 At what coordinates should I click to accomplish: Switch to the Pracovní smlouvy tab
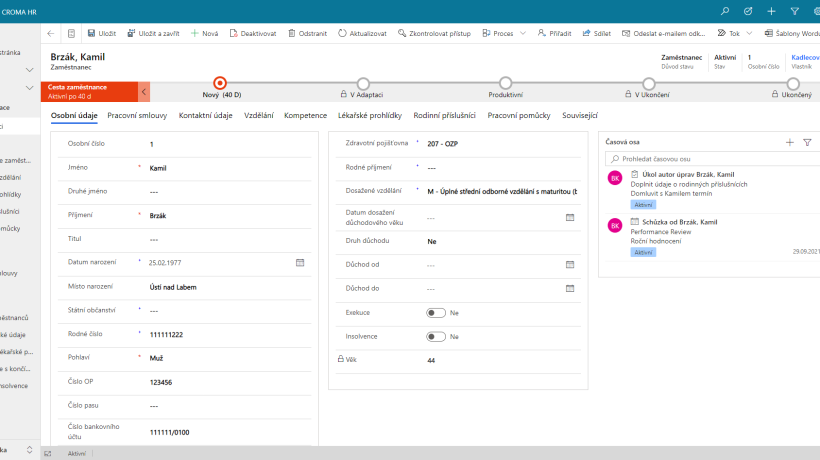pyautogui.click(x=137, y=116)
